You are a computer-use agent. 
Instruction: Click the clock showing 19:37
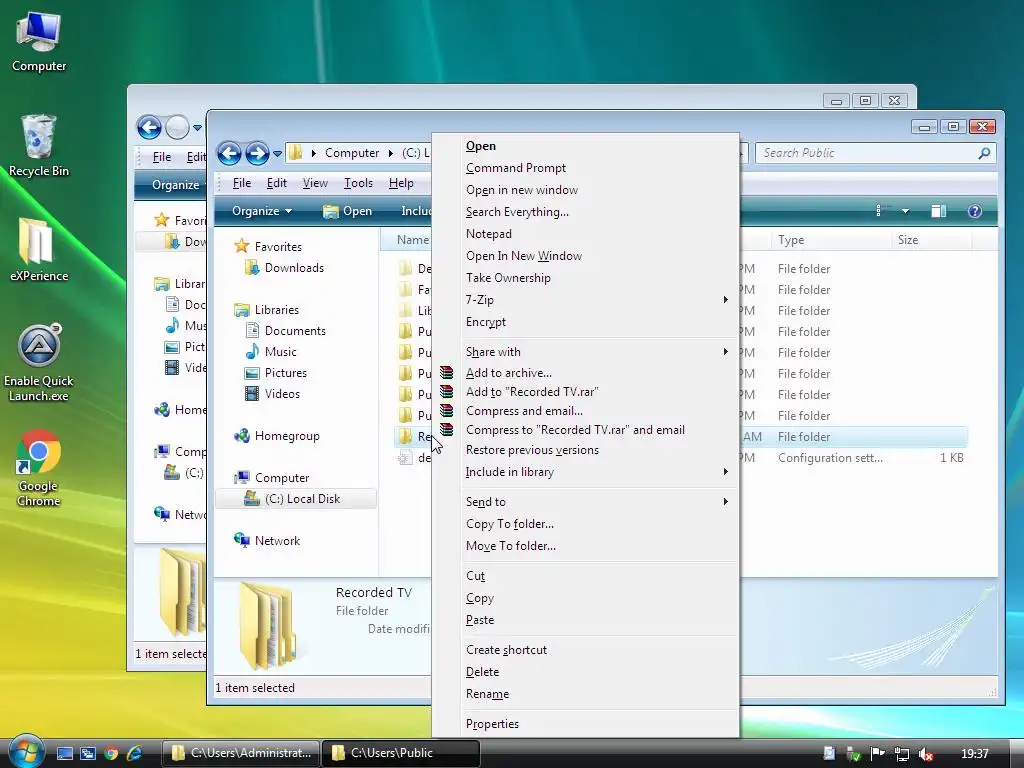coord(974,754)
